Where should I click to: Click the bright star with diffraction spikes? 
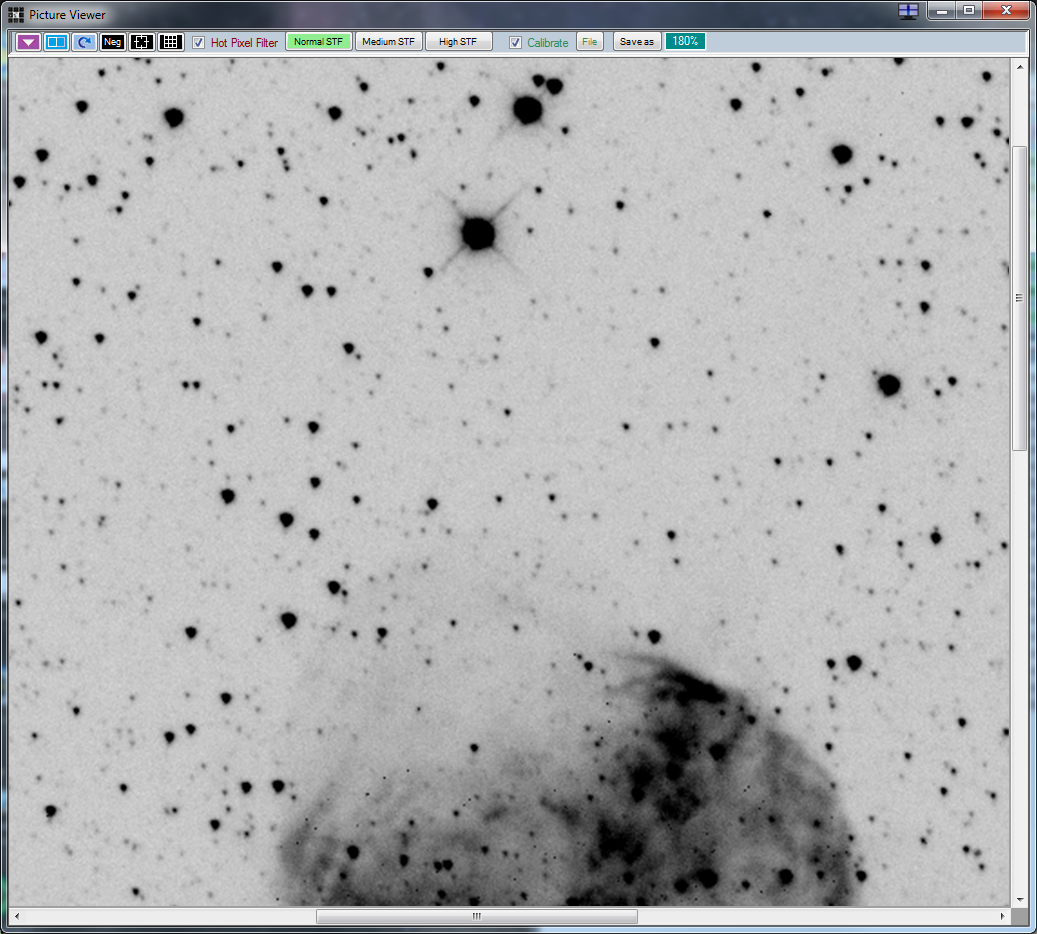tap(478, 234)
